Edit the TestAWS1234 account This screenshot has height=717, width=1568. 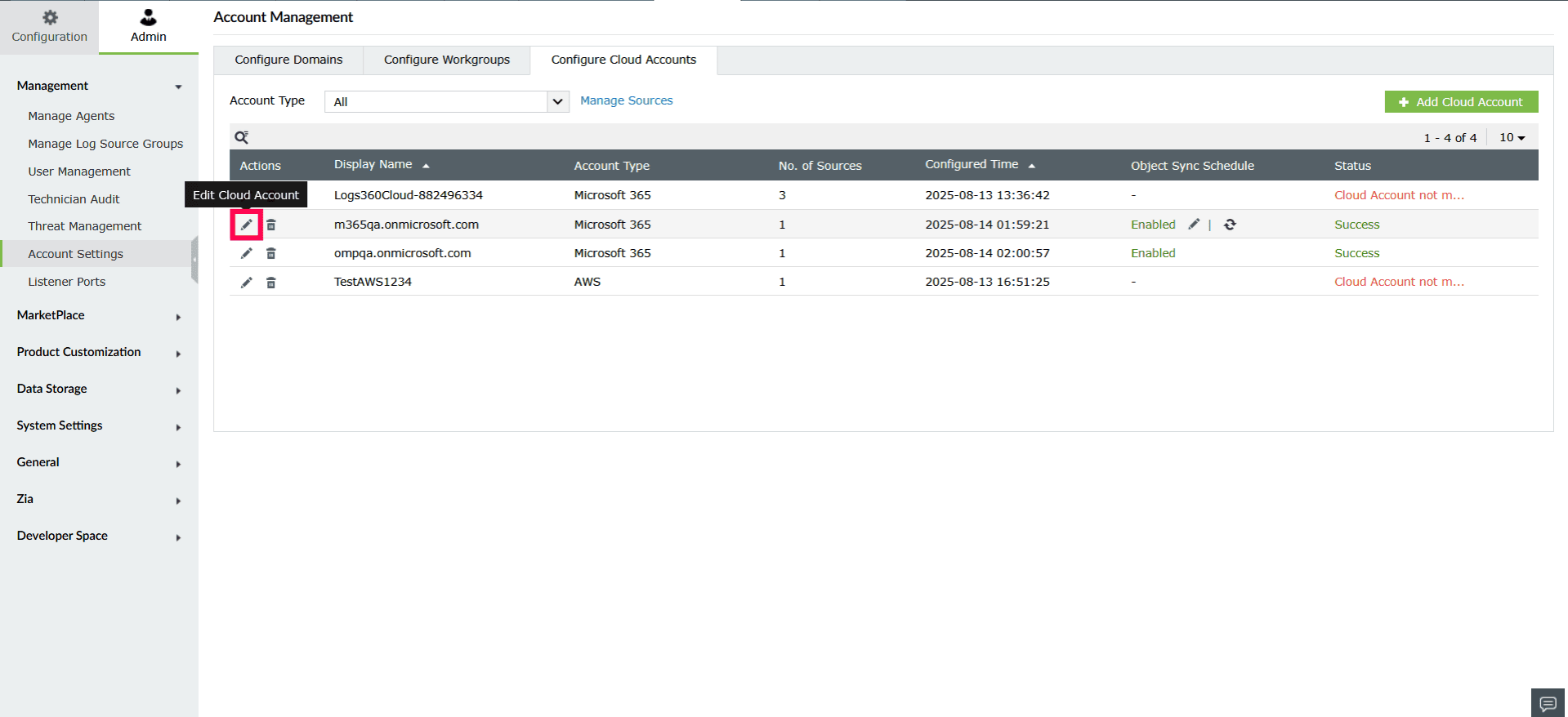(246, 282)
